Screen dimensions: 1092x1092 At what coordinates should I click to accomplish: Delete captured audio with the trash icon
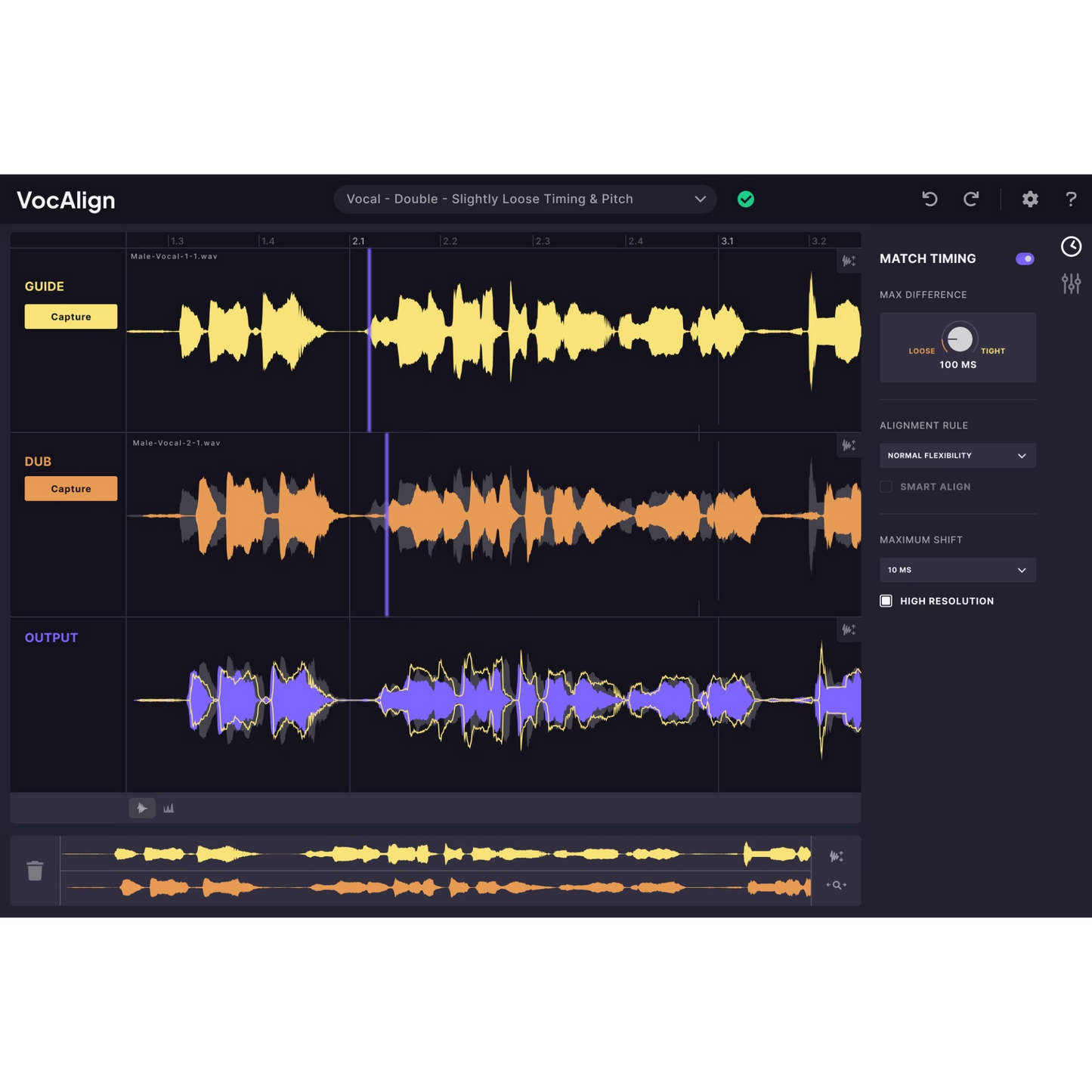pyautogui.click(x=34, y=870)
